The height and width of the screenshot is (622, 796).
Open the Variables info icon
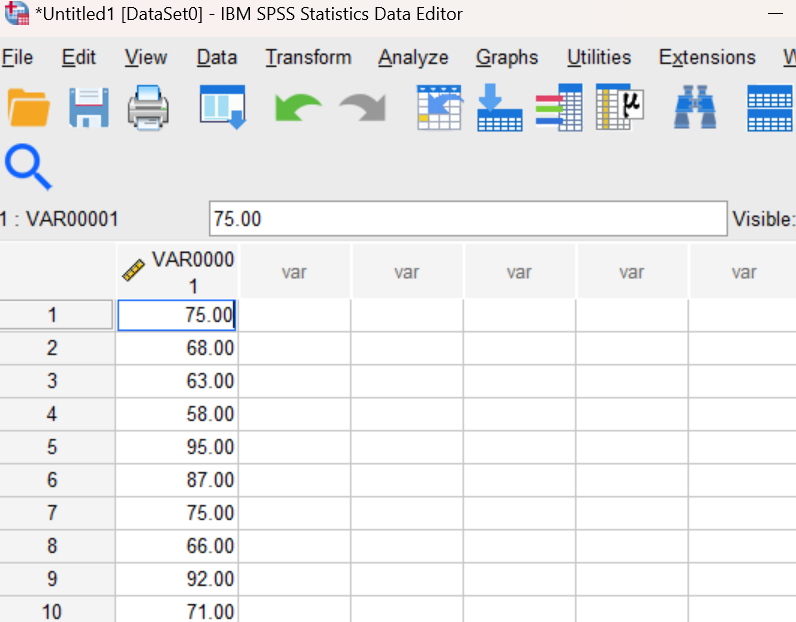coord(559,108)
